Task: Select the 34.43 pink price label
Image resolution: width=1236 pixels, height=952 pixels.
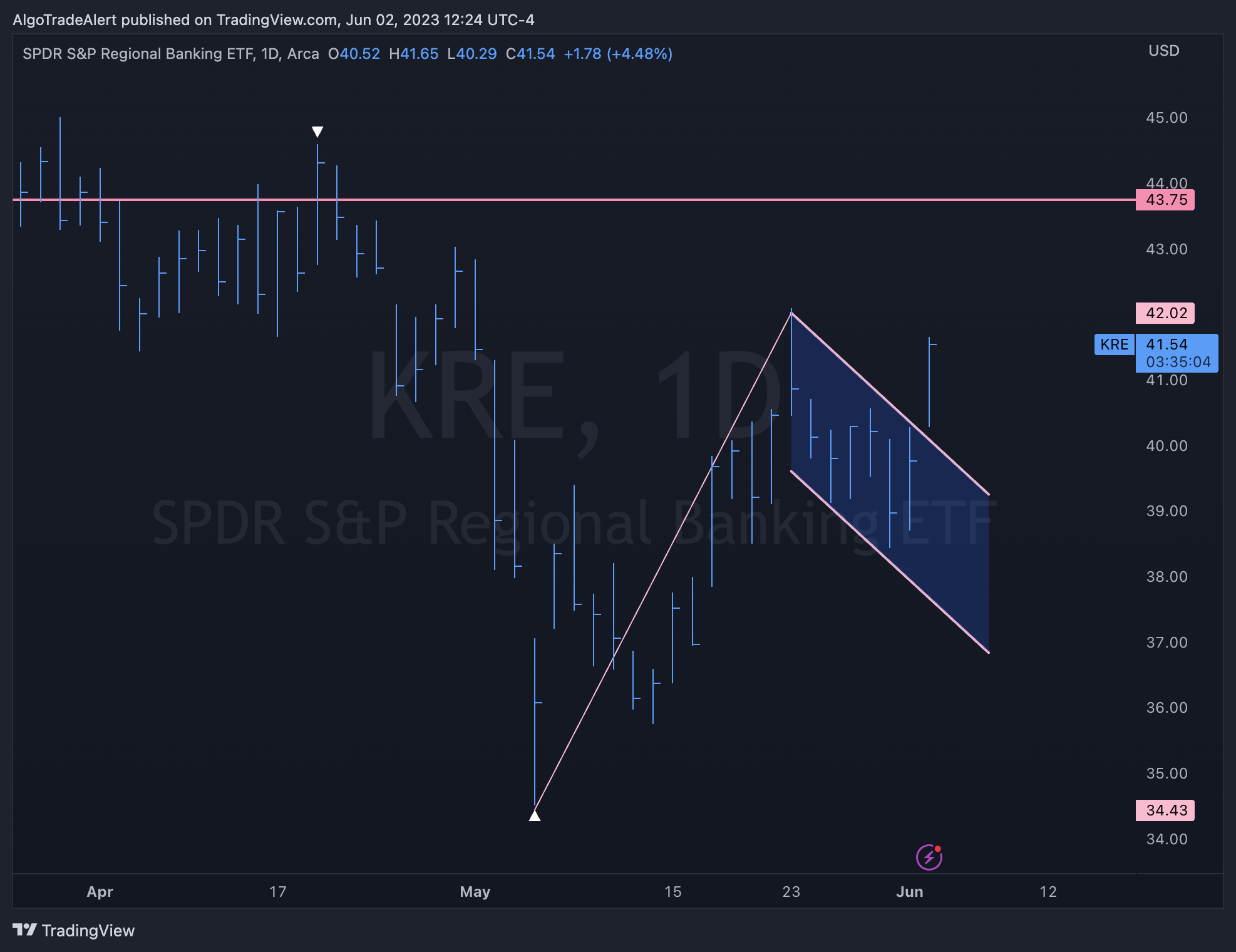Action: pos(1165,810)
